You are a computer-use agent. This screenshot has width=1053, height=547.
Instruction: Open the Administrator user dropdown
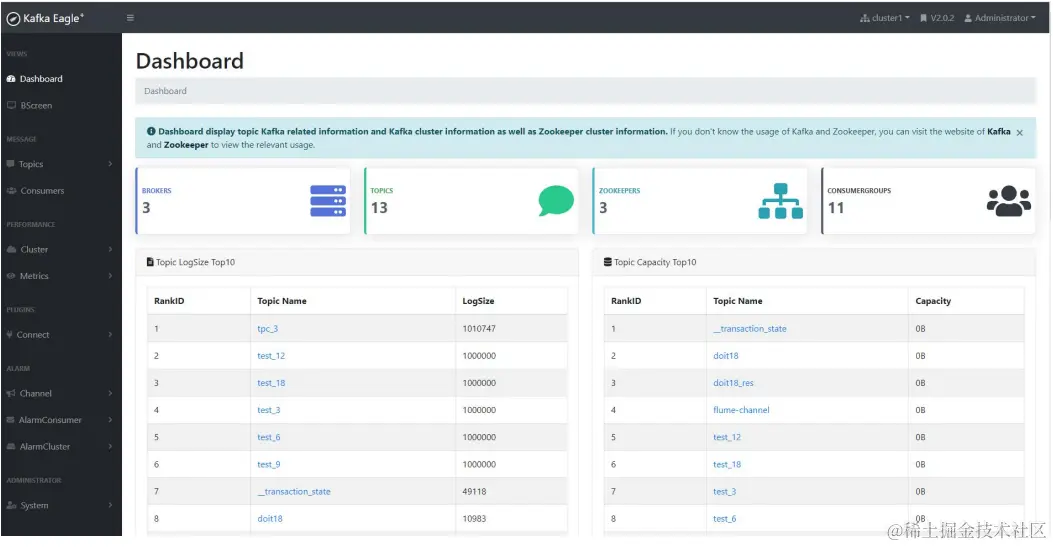[x=999, y=18]
